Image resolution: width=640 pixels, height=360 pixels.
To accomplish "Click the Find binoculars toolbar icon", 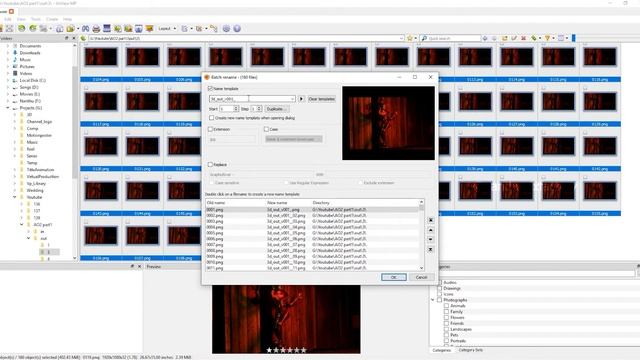I will coord(85,29).
